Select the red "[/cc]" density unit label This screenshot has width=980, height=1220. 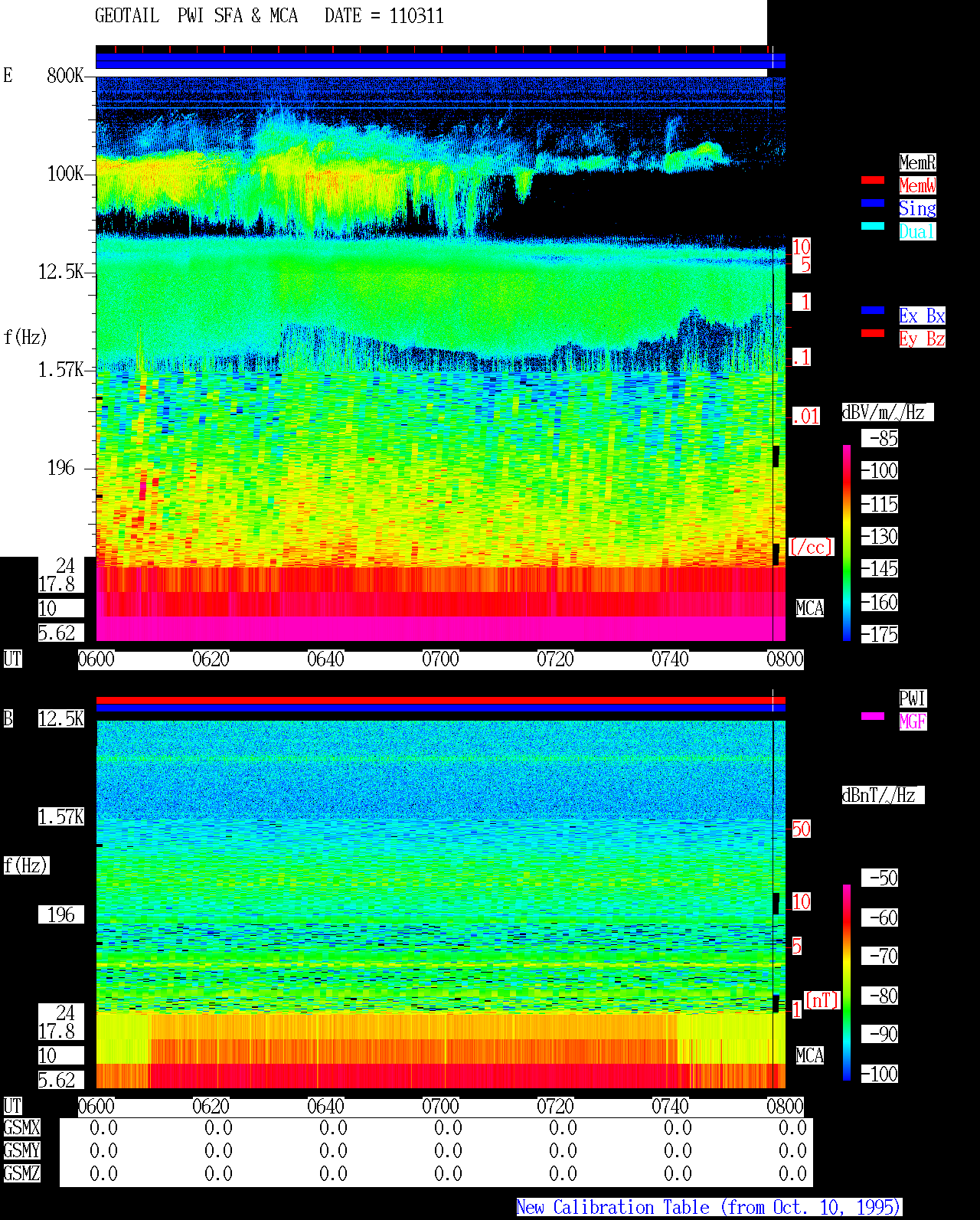811,547
